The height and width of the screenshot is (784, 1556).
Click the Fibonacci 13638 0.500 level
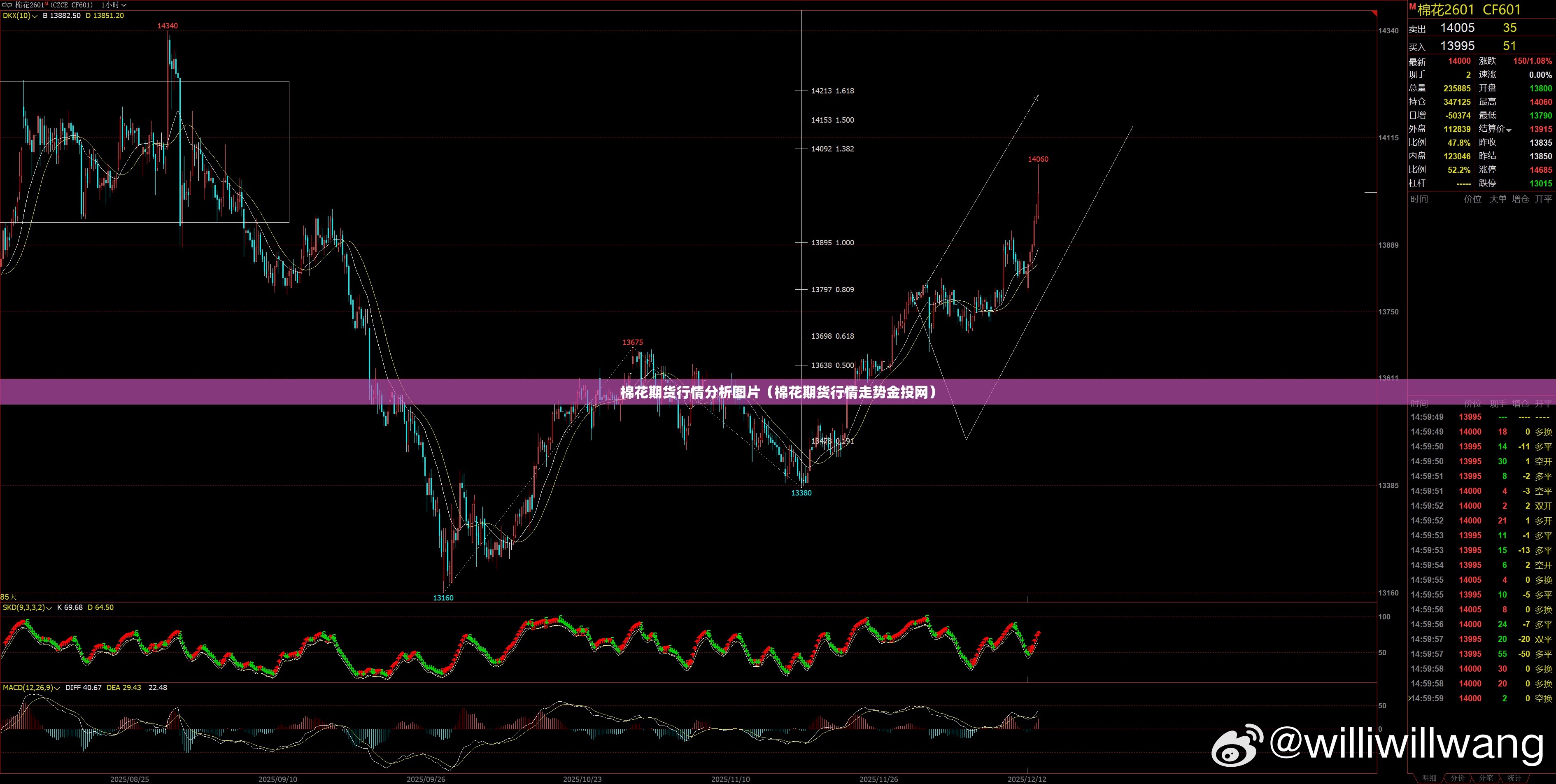pyautogui.click(x=832, y=365)
